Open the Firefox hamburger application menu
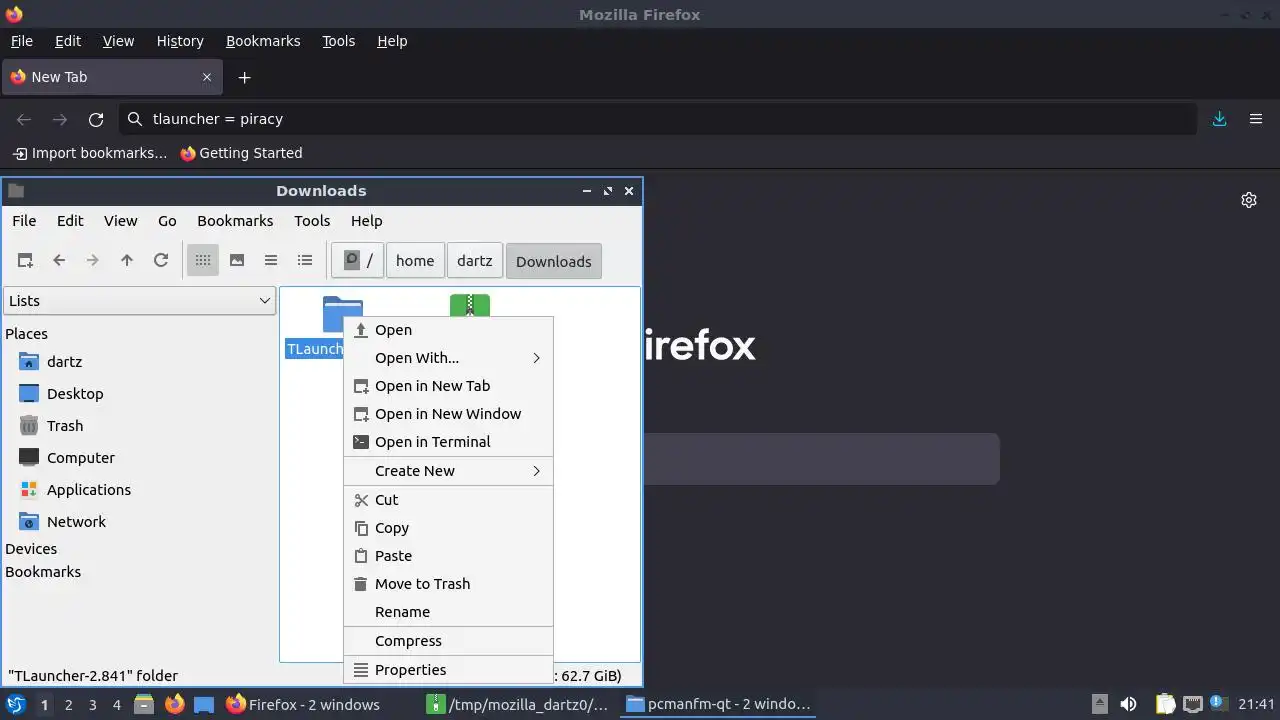 1256,119
